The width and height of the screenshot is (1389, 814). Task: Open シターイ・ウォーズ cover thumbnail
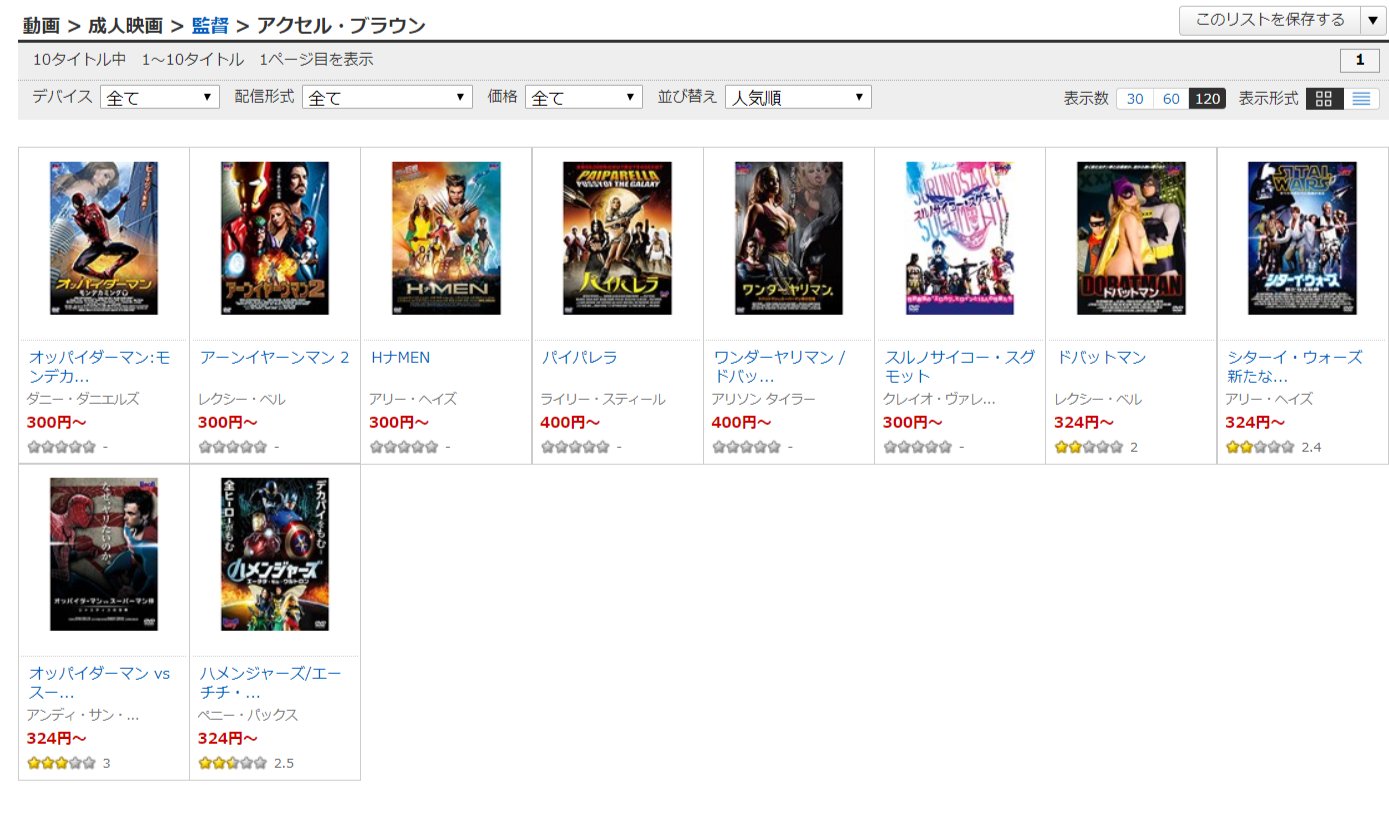pos(1302,238)
